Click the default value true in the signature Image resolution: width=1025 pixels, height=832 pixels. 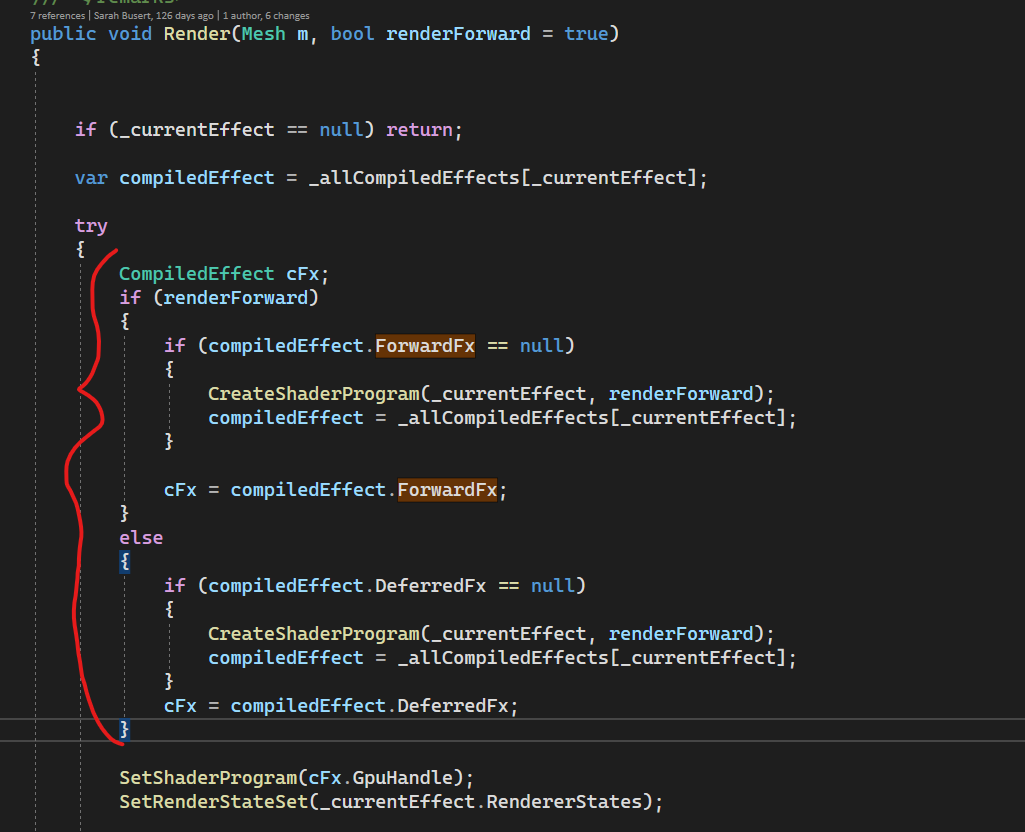(586, 34)
